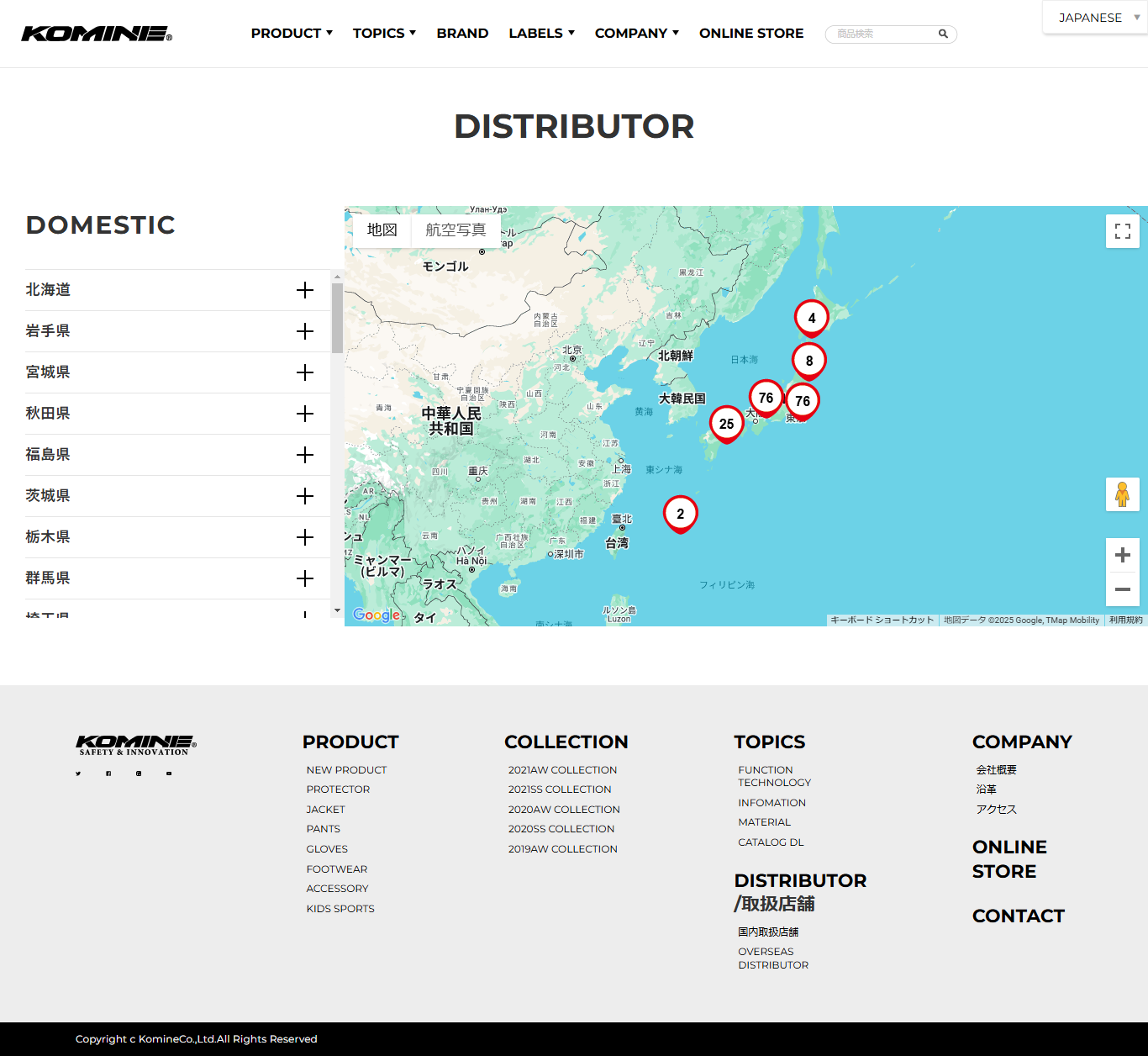Click the Street View pegman icon
Viewport: 1148px width, 1056px height.
coord(1122,494)
